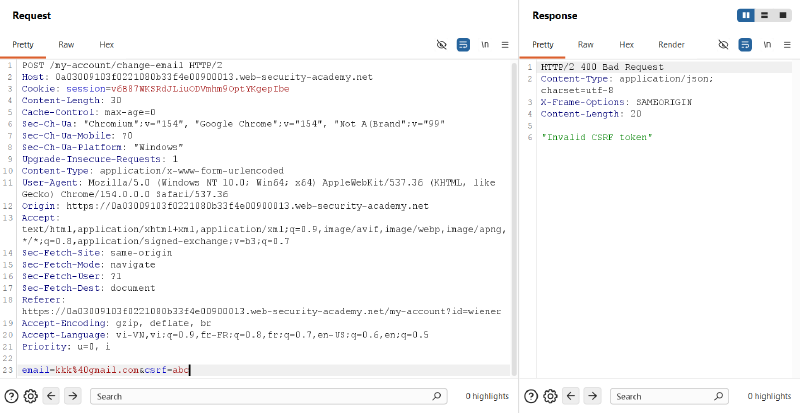Click the Cache-Control header line
800x413 pixels.
pos(89,112)
